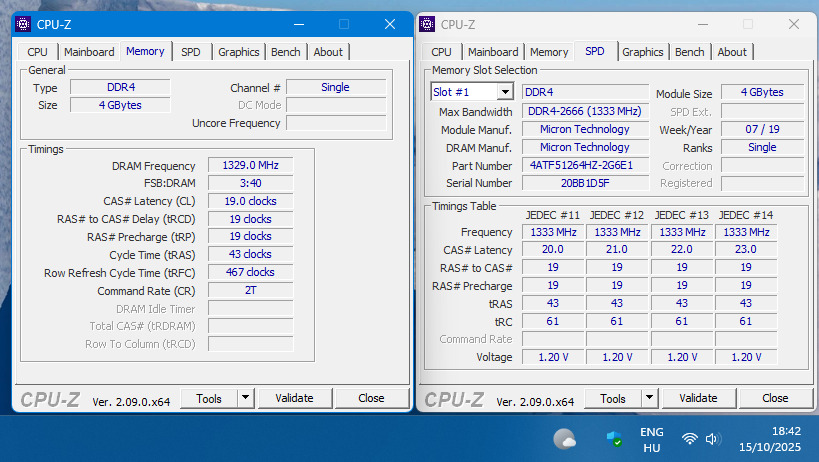
Task: Click Week/Year value 07 / 19
Action: 763,129
